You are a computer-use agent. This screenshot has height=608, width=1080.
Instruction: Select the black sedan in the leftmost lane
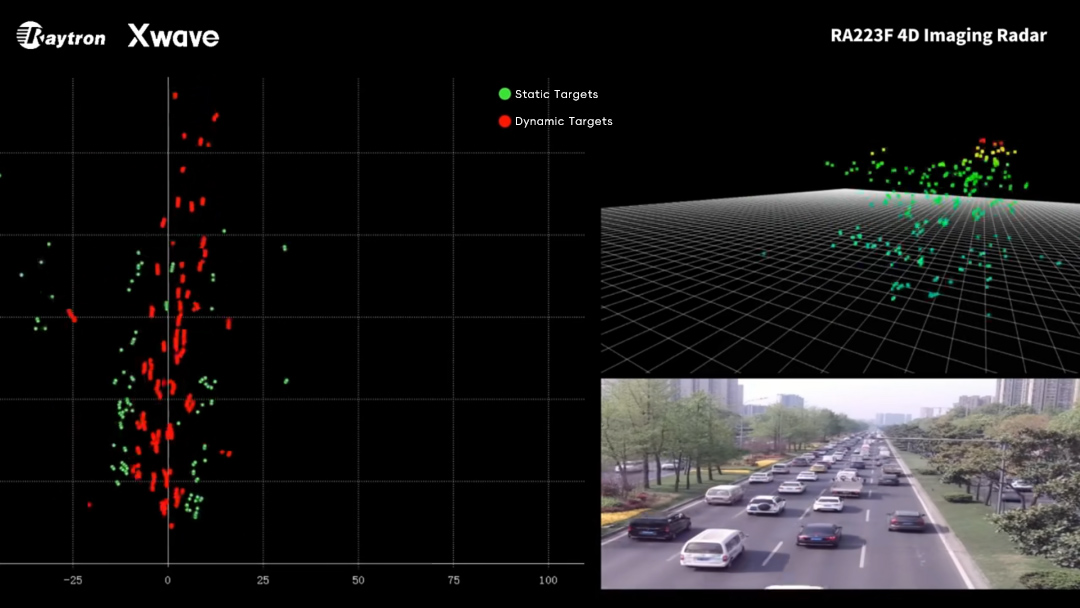pyautogui.click(x=659, y=525)
